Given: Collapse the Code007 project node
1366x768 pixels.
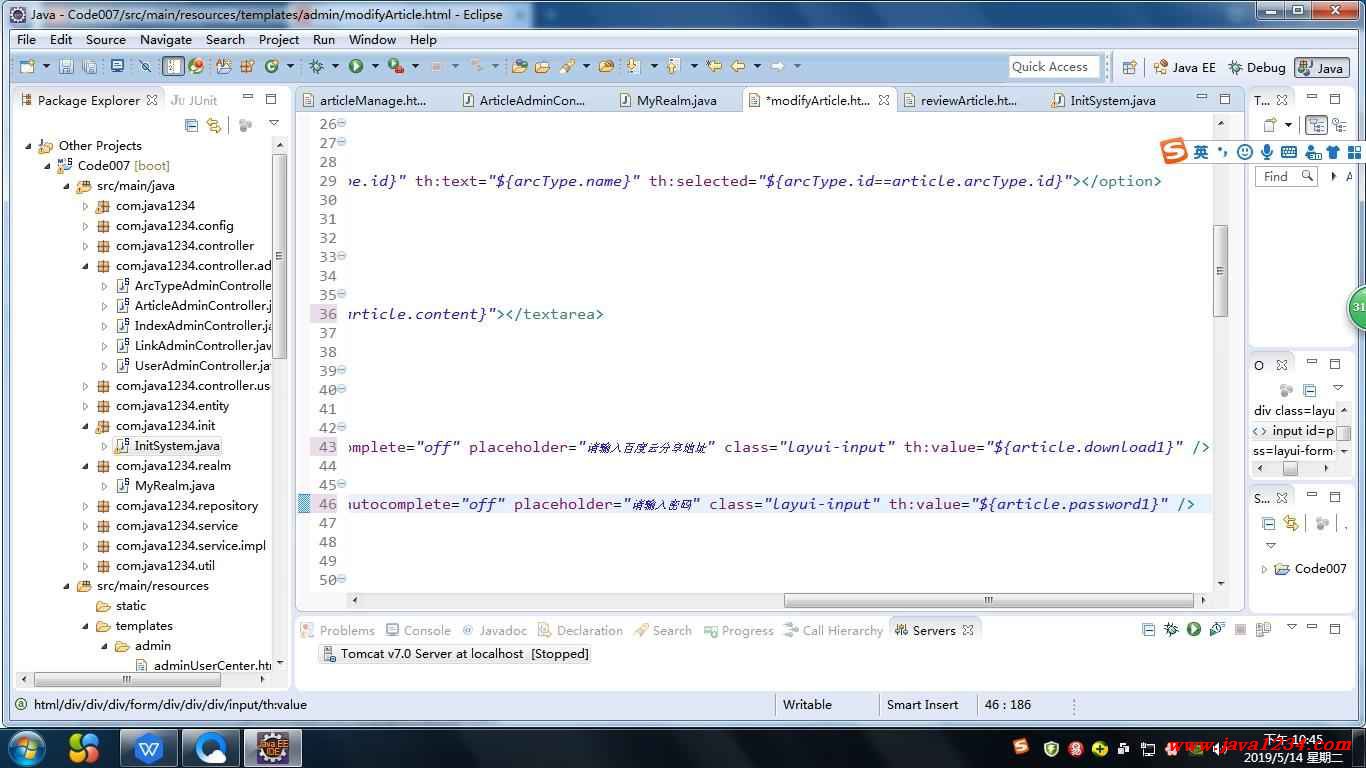Looking at the screenshot, I should pyautogui.click(x=48, y=166).
